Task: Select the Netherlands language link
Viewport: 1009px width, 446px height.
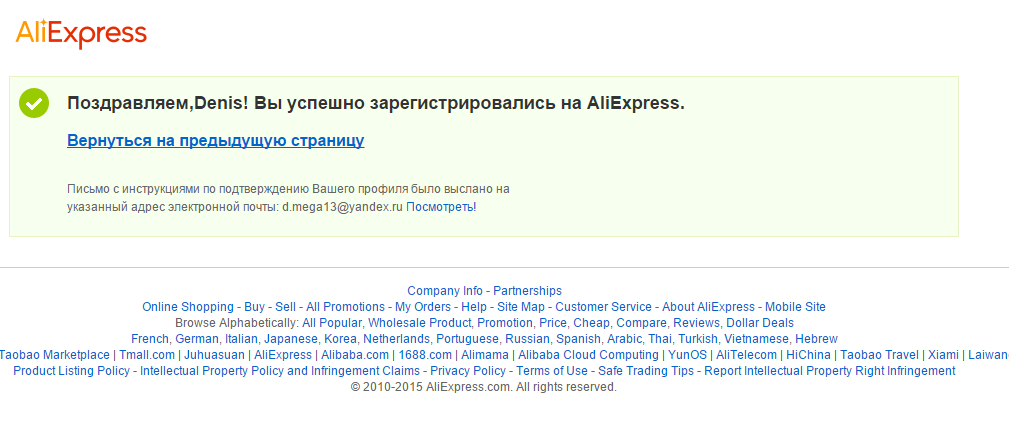Action: pos(396,339)
